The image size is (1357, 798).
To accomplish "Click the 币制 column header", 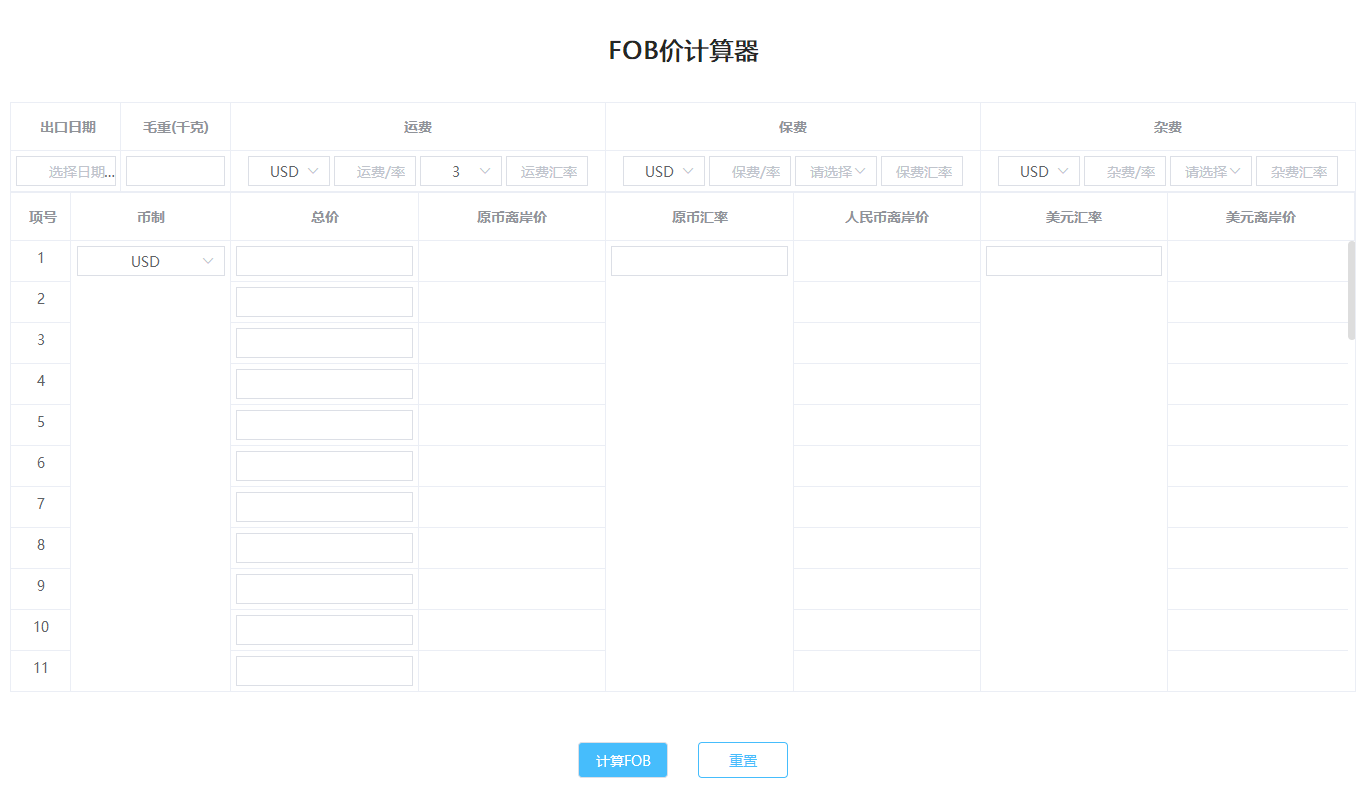I will (151, 217).
